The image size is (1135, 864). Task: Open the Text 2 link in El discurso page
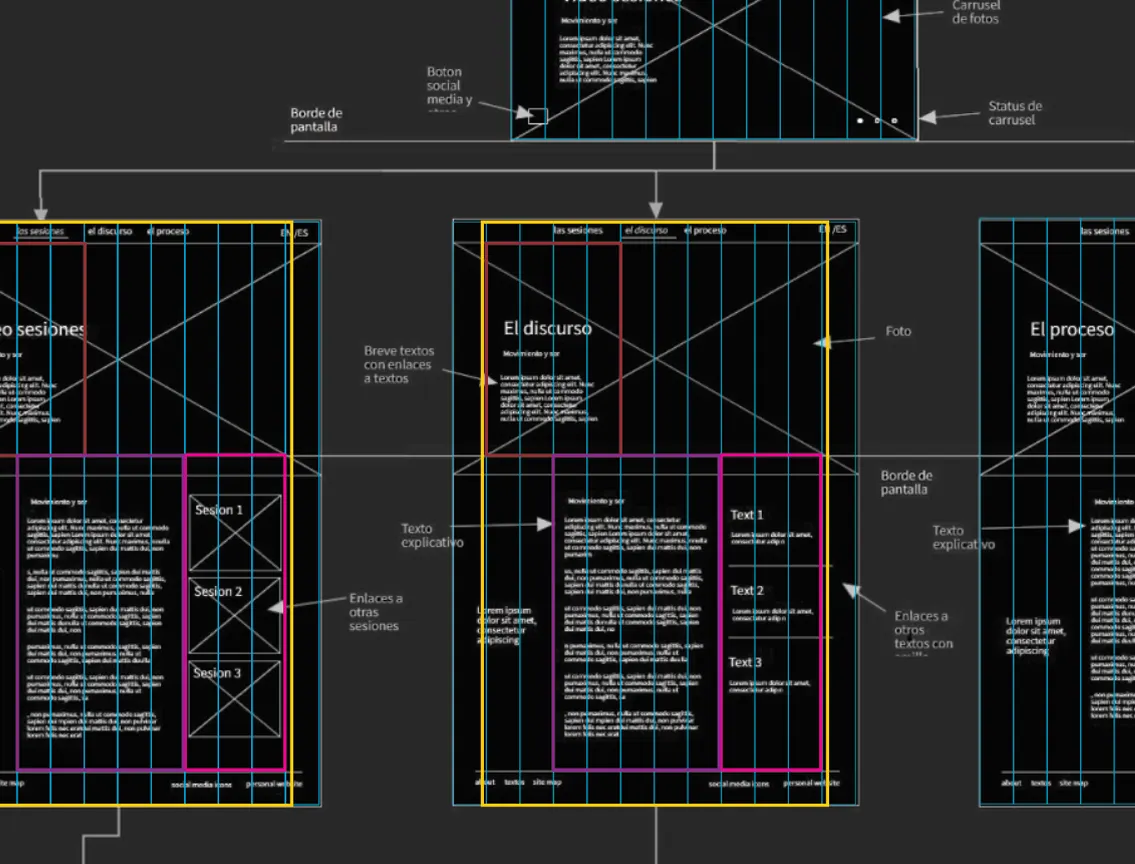coord(746,591)
